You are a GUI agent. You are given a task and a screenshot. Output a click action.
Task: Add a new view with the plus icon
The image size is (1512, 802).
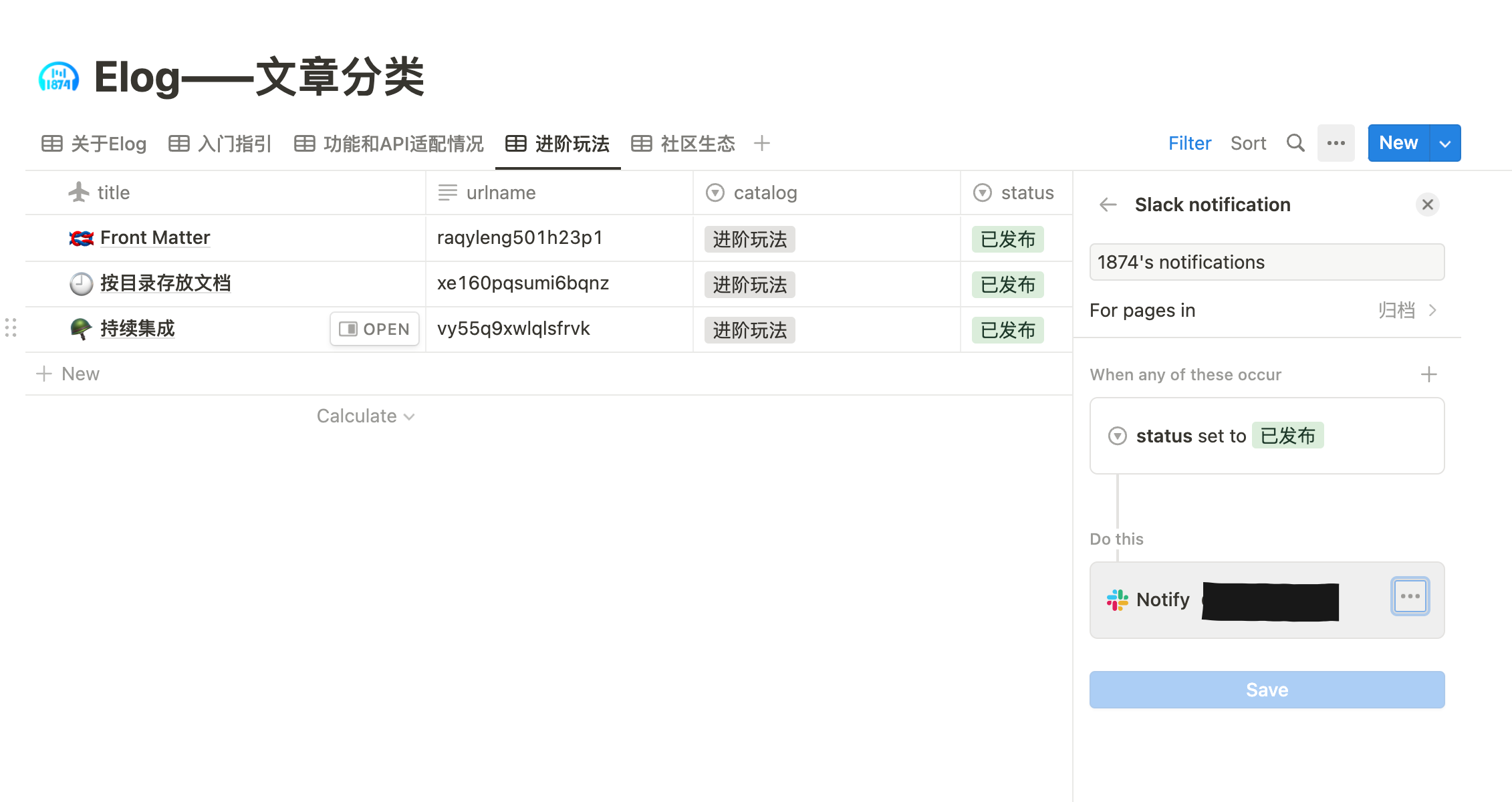pos(762,142)
